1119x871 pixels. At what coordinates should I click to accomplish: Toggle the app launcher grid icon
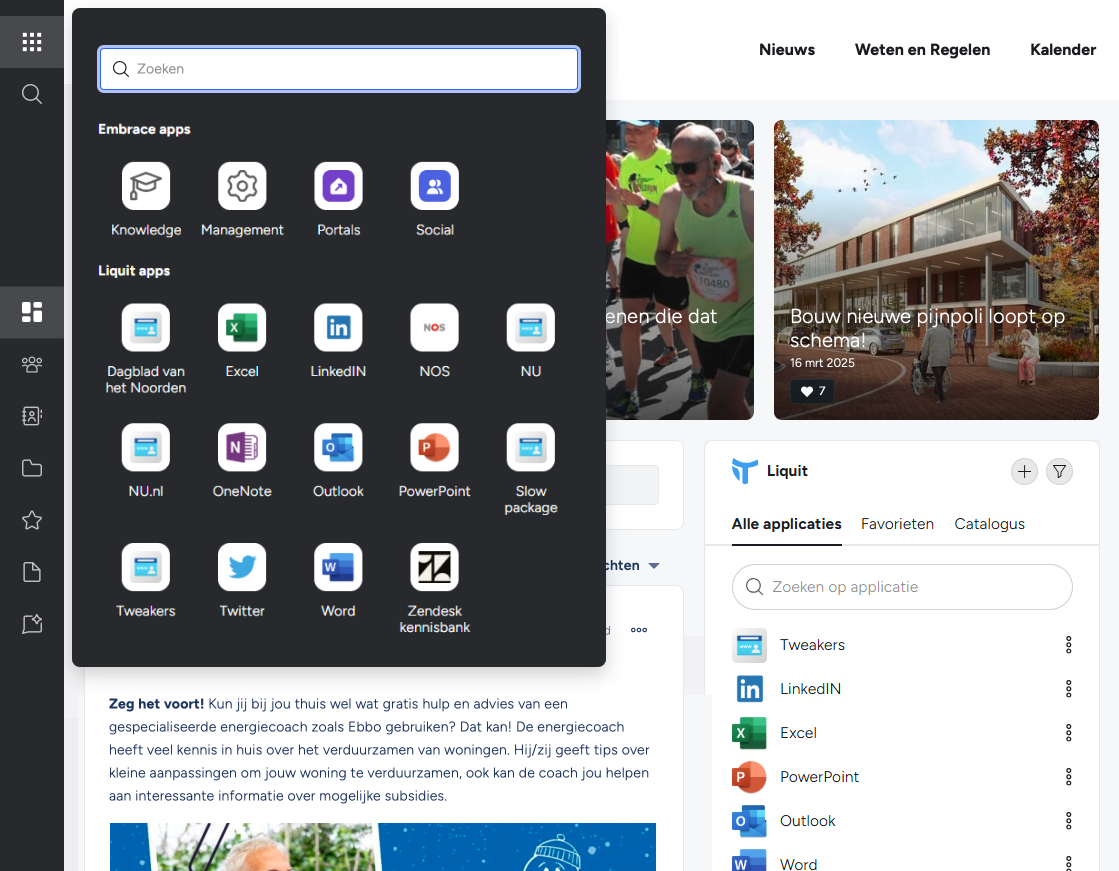point(31,42)
